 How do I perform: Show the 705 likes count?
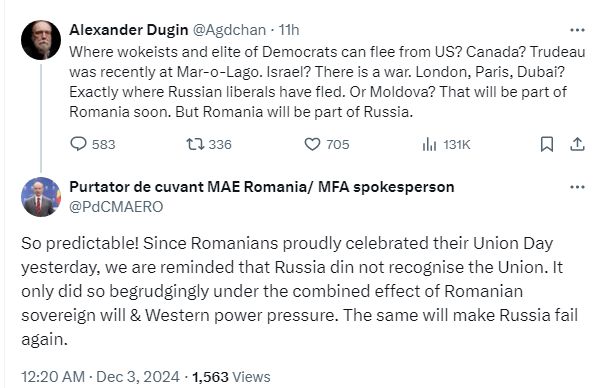coord(338,145)
